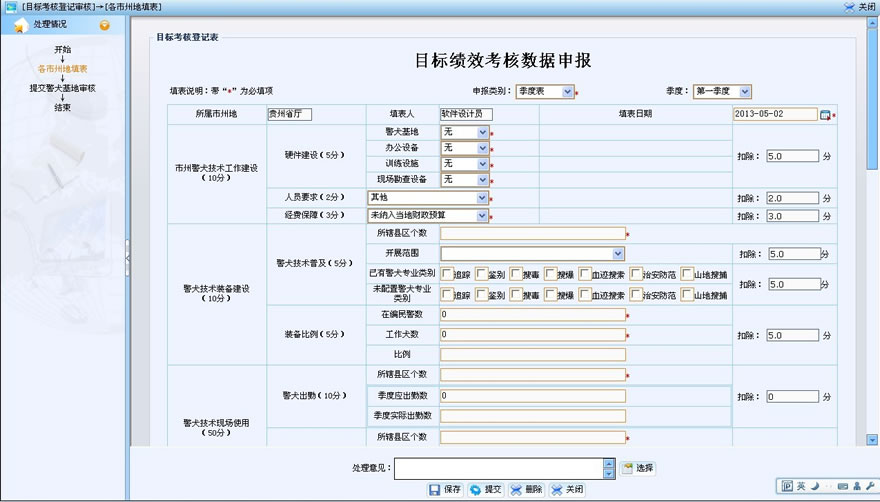Check 鉴别 in the 已有警犬专业类别 row
Viewport: 880px width, 502px height.
482,274
